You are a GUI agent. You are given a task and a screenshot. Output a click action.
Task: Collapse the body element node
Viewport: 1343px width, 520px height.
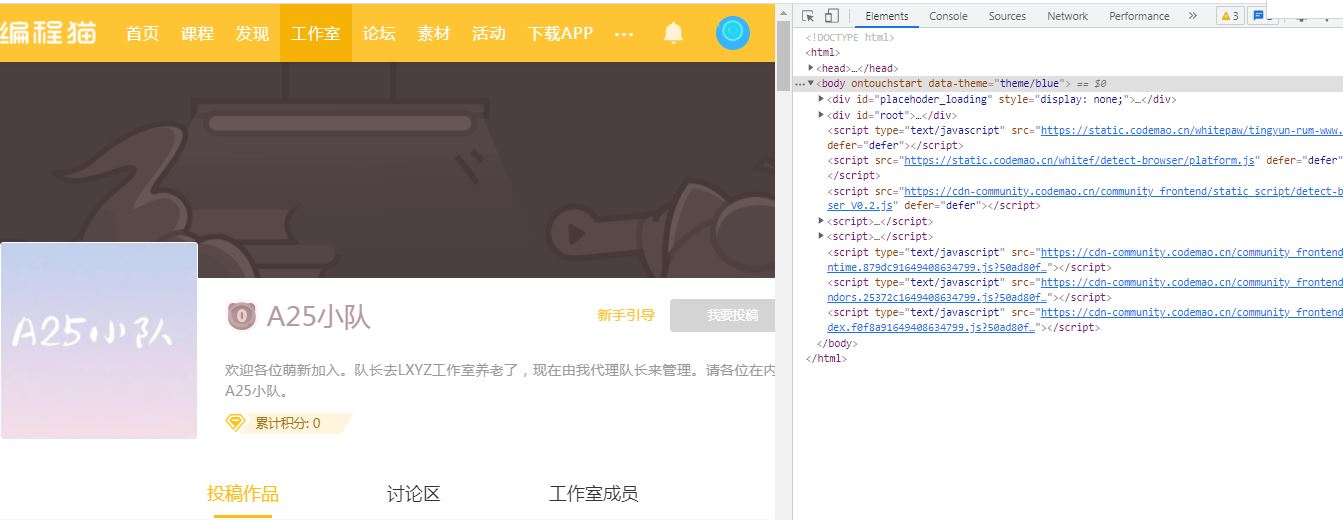point(811,84)
